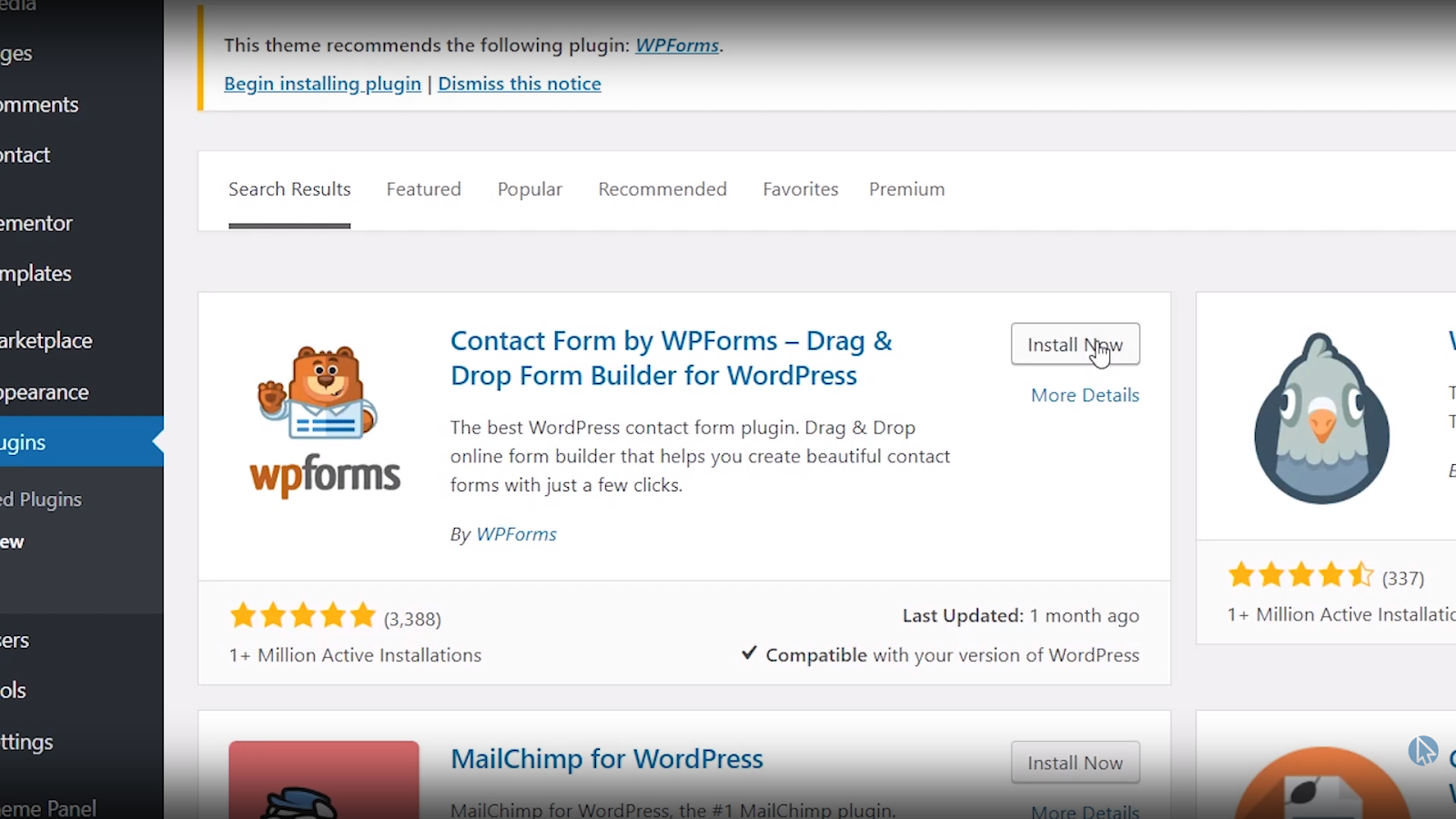
Task: Click the five-star rating with 3,388 reviews
Action: tap(302, 616)
